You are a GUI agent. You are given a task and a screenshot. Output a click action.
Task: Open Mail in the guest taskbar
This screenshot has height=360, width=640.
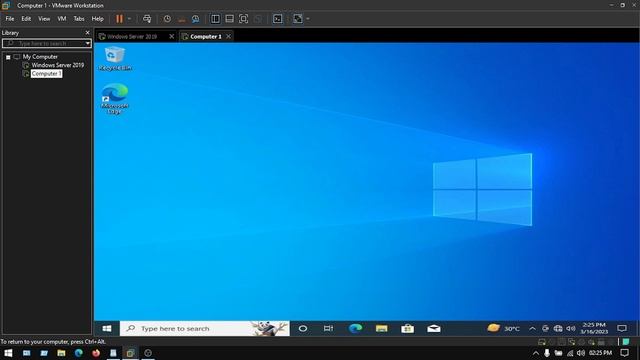(x=433, y=329)
